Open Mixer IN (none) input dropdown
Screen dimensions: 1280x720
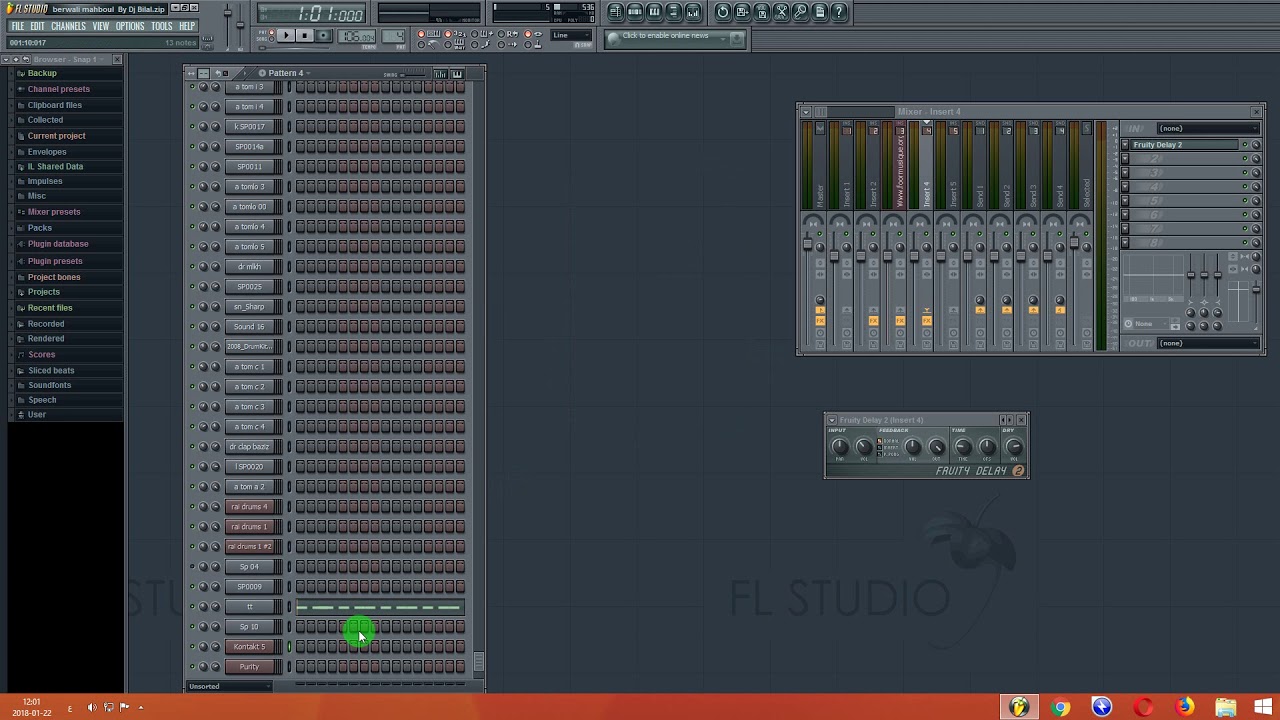1208,128
